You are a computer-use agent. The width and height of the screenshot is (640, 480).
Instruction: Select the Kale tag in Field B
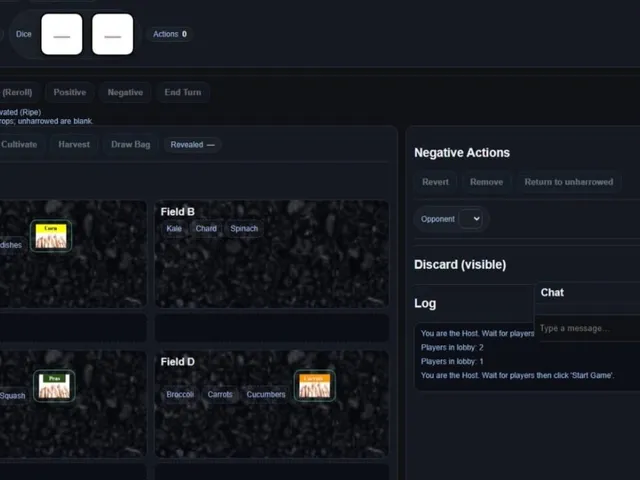point(174,229)
